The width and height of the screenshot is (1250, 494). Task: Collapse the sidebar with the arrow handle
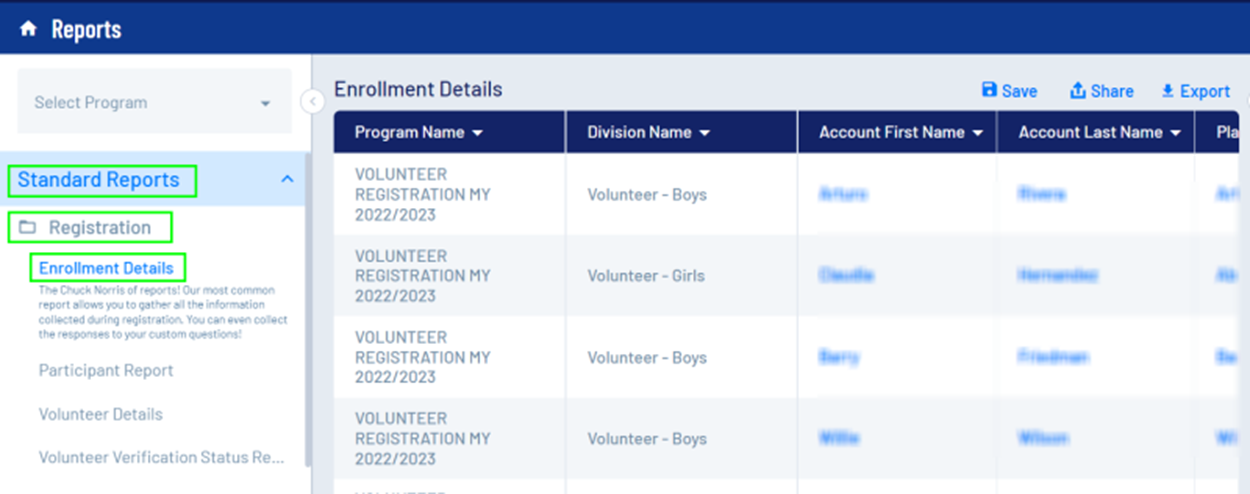[x=312, y=101]
